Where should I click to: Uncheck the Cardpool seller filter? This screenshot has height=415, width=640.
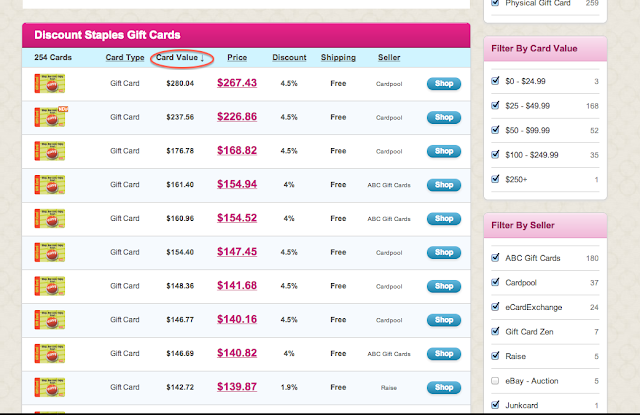[x=495, y=282]
